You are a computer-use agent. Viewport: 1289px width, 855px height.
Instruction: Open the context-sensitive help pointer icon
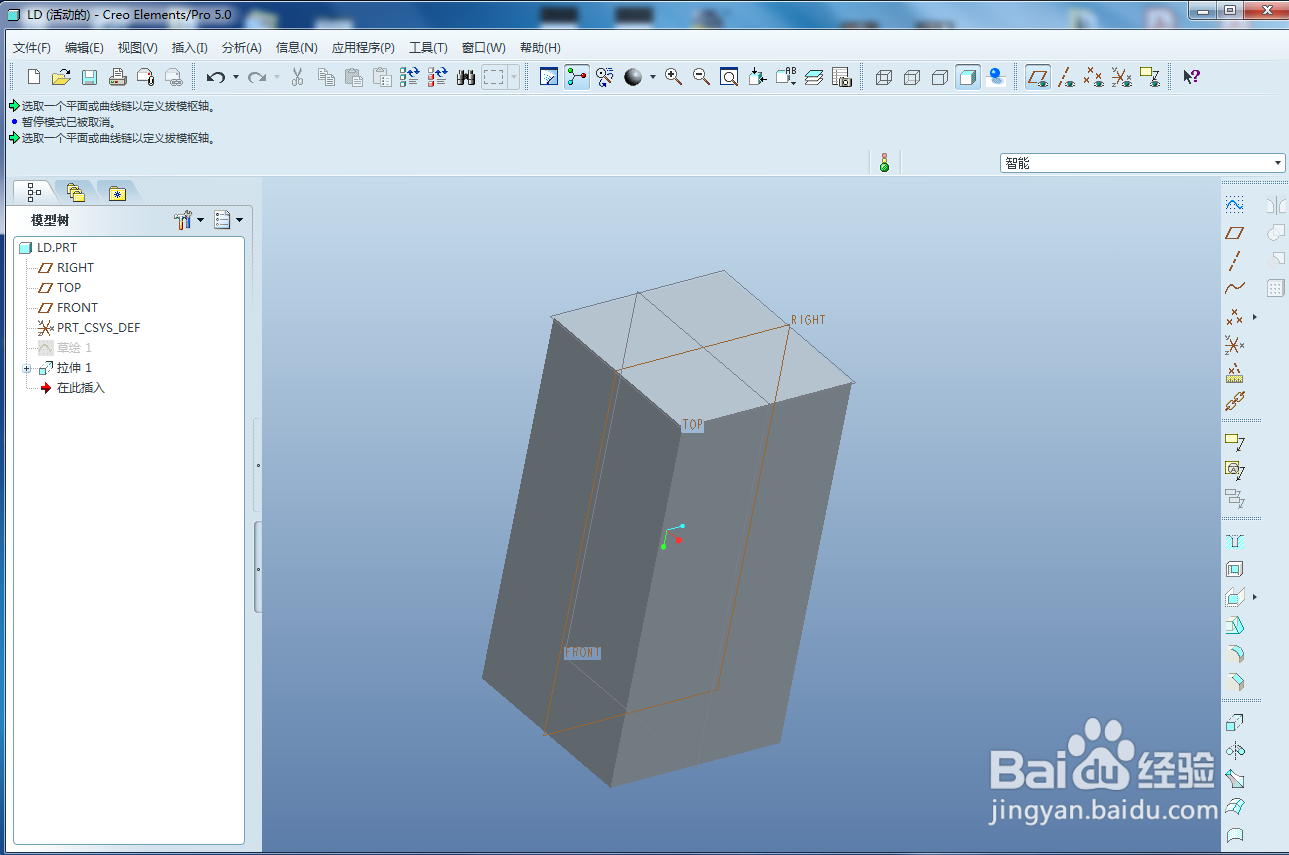pyautogui.click(x=1191, y=77)
